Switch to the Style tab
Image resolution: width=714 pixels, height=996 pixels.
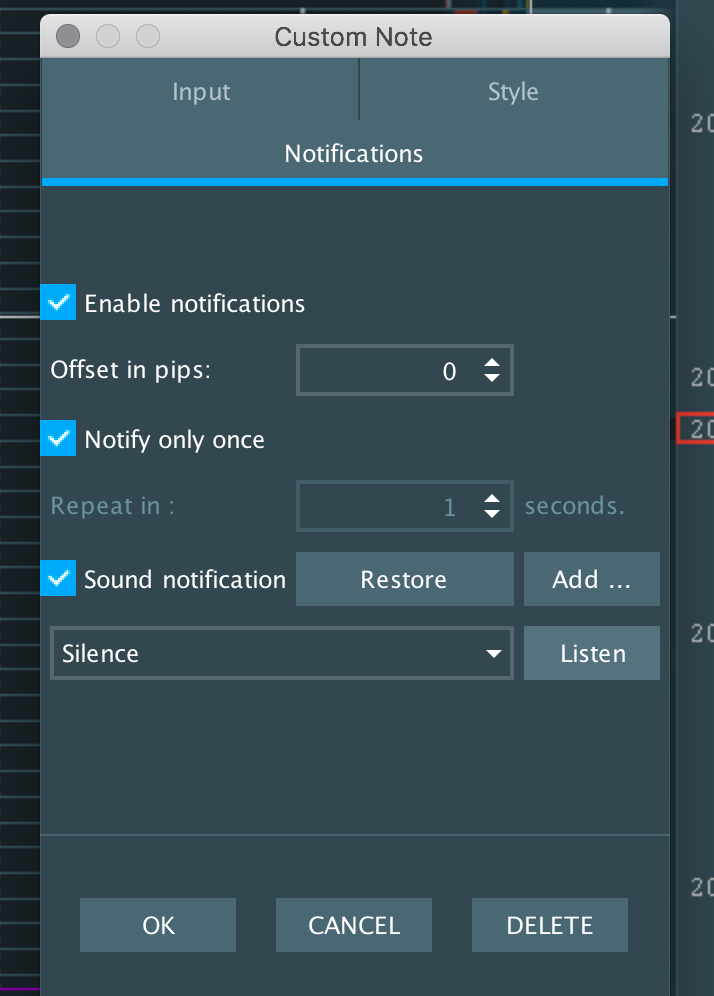click(x=512, y=91)
